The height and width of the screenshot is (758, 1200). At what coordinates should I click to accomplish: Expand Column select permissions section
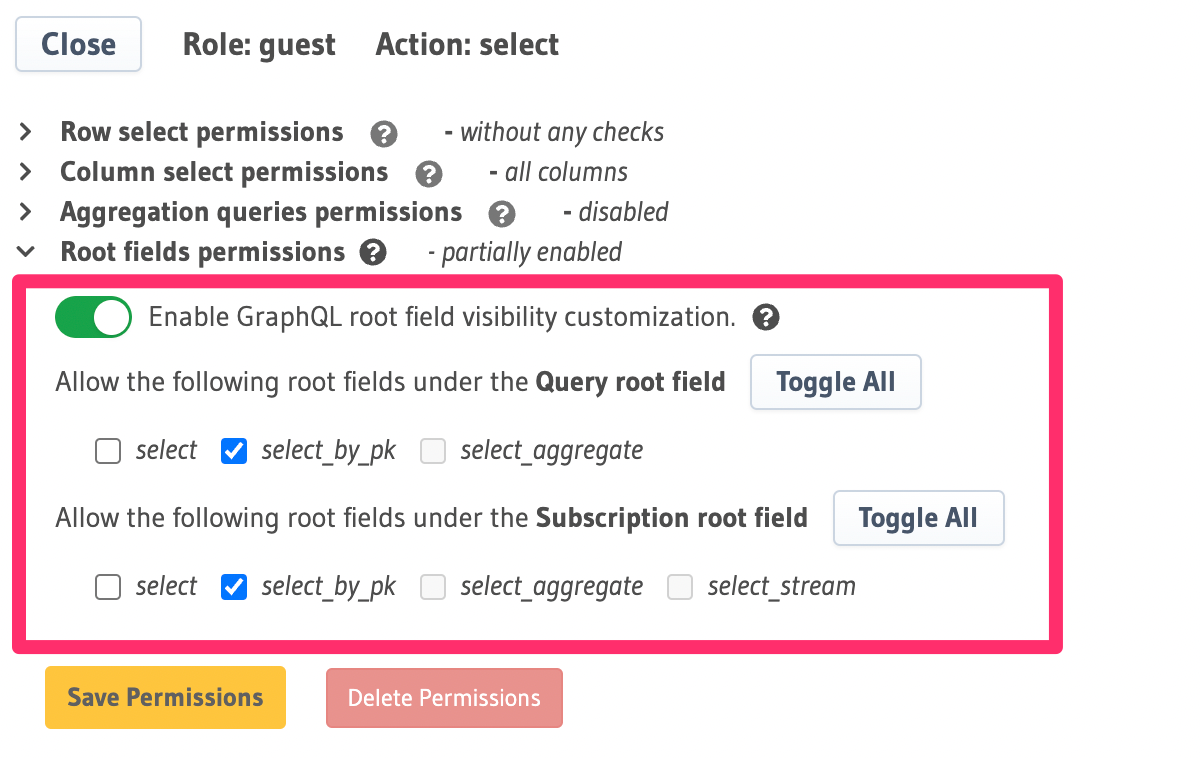point(25,171)
